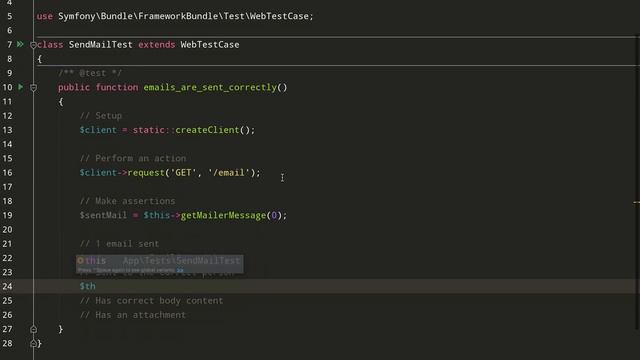Collapse the emails_are_sent_correctly function fold
Viewport: 640px width, 360px height.
33,88
